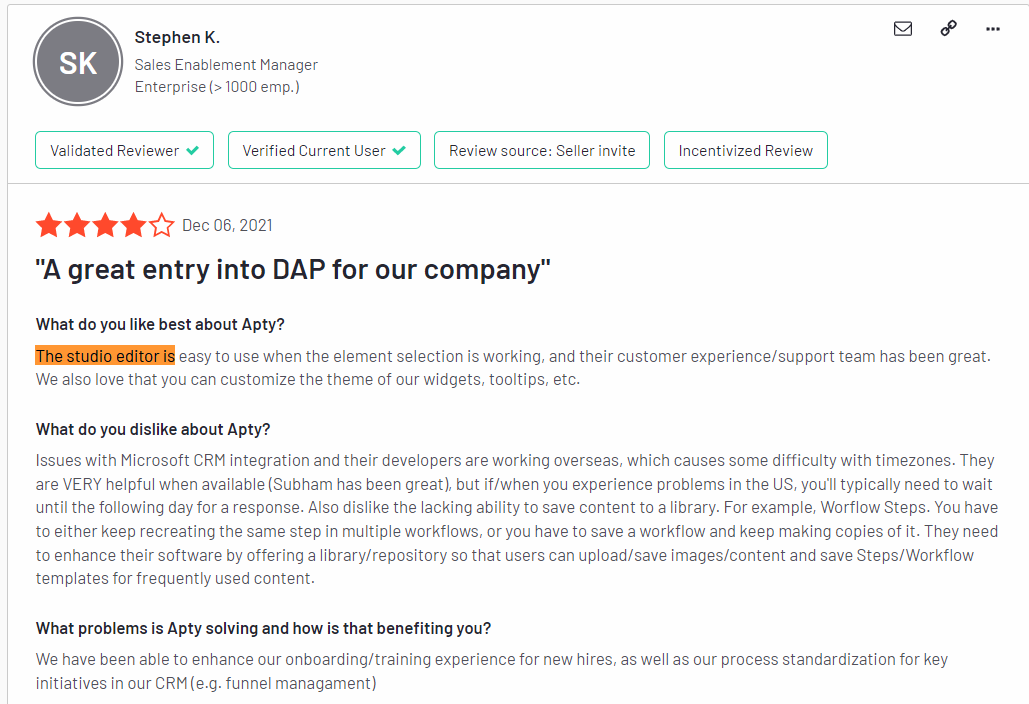Click the "What do you like best about Apty?" heading

(x=160, y=324)
